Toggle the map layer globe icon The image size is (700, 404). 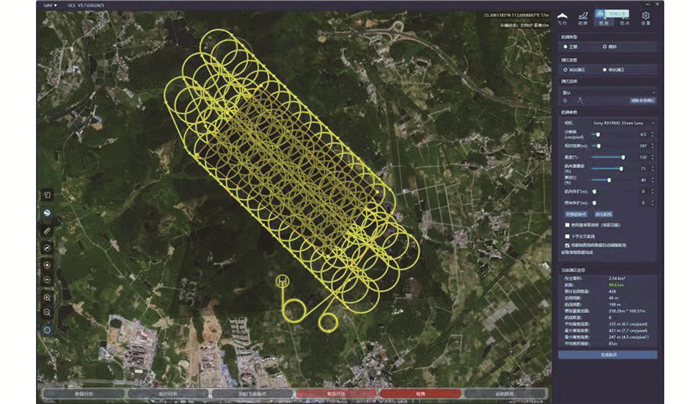[47, 213]
